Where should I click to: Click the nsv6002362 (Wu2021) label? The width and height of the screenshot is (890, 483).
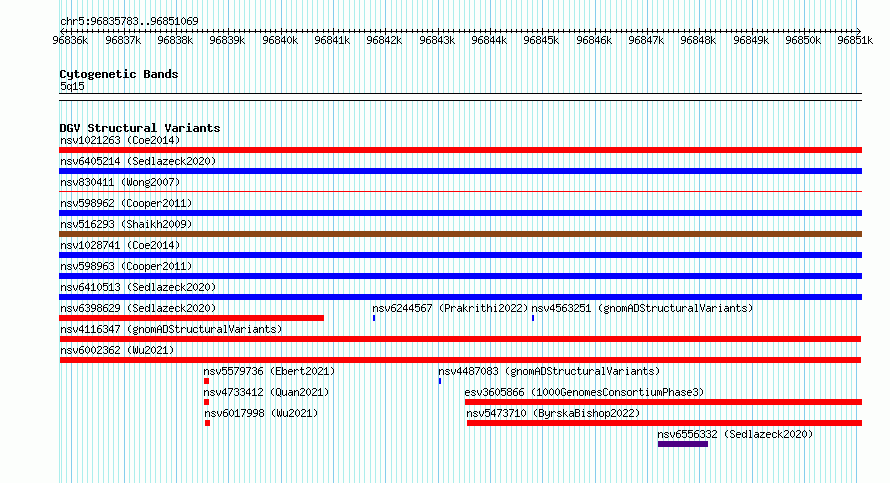tap(117, 350)
